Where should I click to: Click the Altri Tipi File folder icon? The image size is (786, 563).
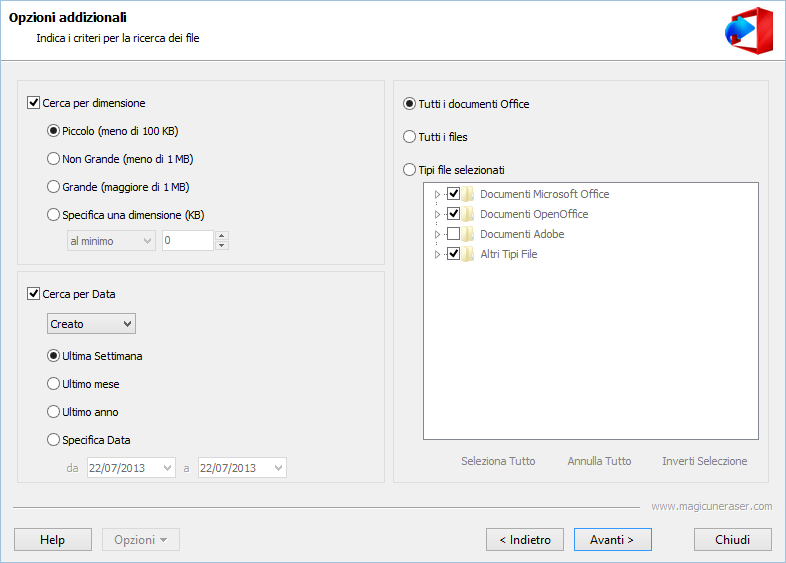coord(468,254)
